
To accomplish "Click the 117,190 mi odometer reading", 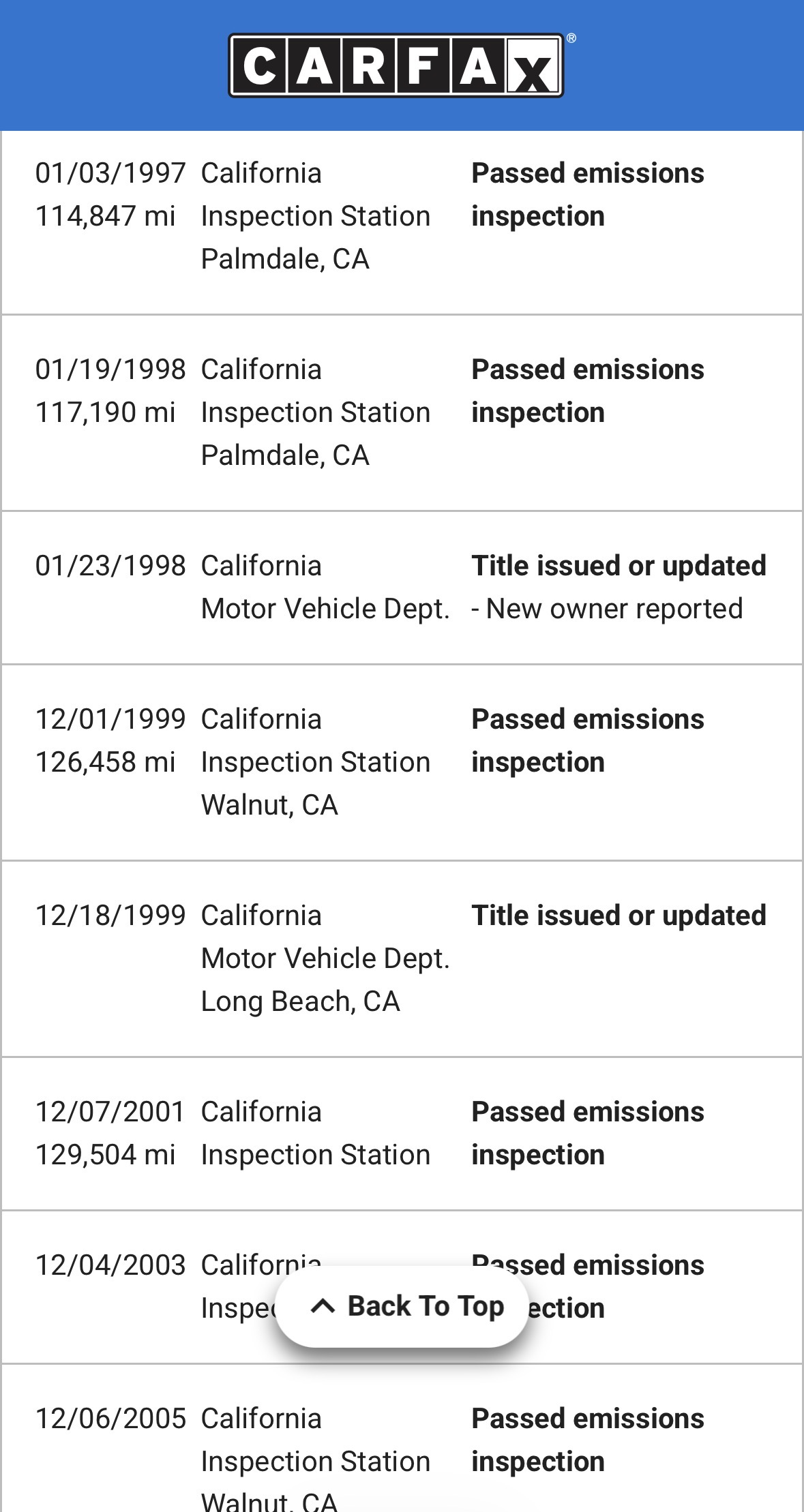I will pos(106,412).
